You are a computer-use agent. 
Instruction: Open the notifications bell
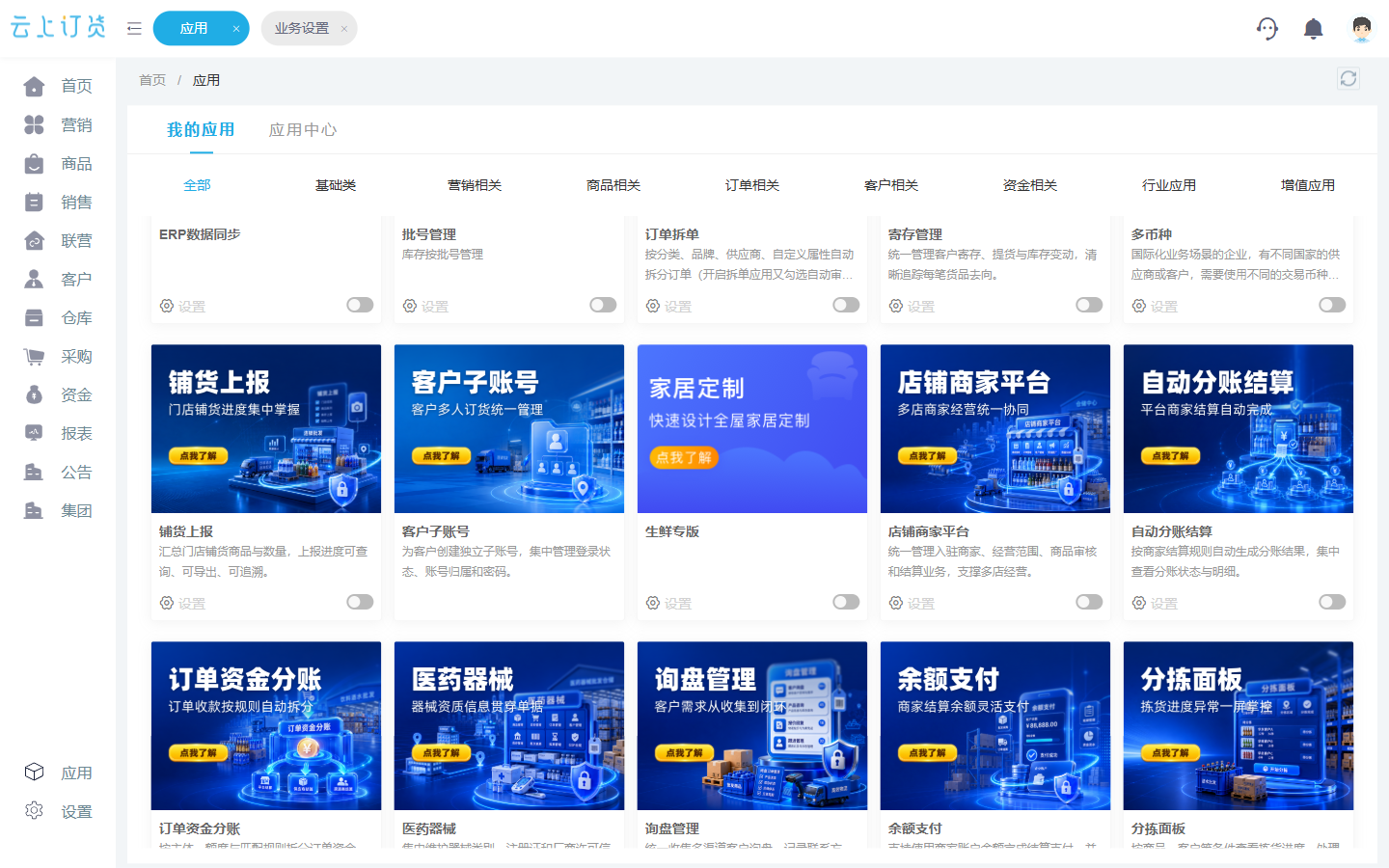pos(1313,29)
